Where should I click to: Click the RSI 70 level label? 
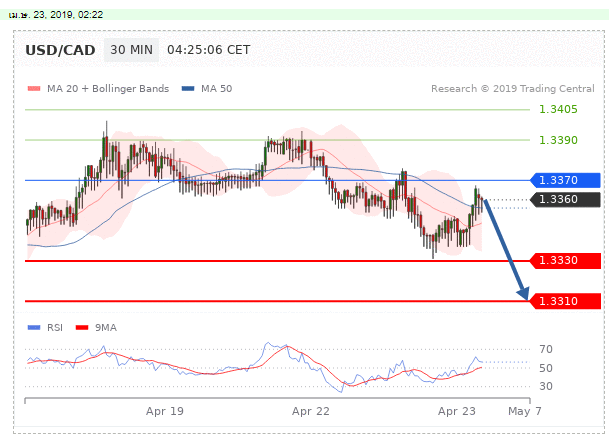[x=546, y=349]
